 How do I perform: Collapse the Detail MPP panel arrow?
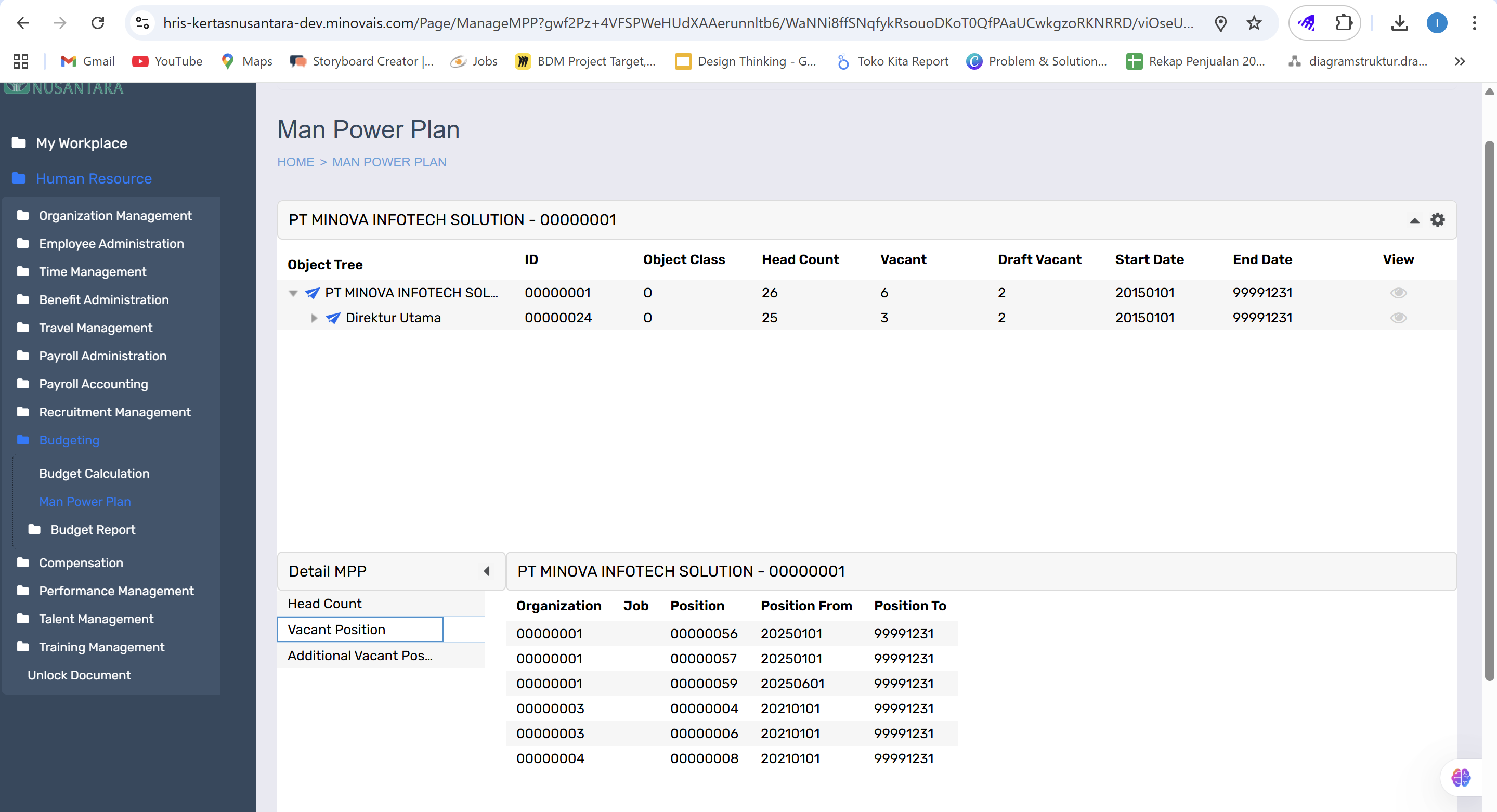pyautogui.click(x=487, y=571)
